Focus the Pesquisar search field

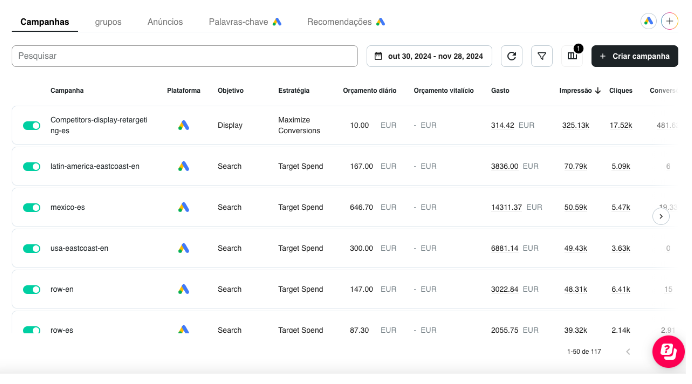[184, 56]
